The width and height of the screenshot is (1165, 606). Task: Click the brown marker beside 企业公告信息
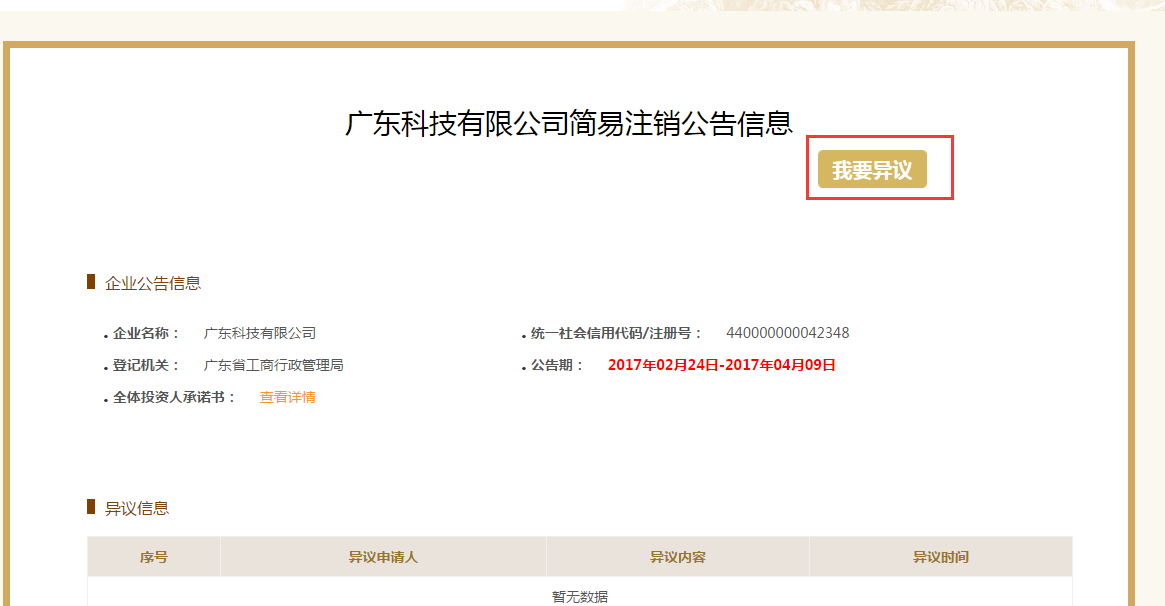(91, 282)
